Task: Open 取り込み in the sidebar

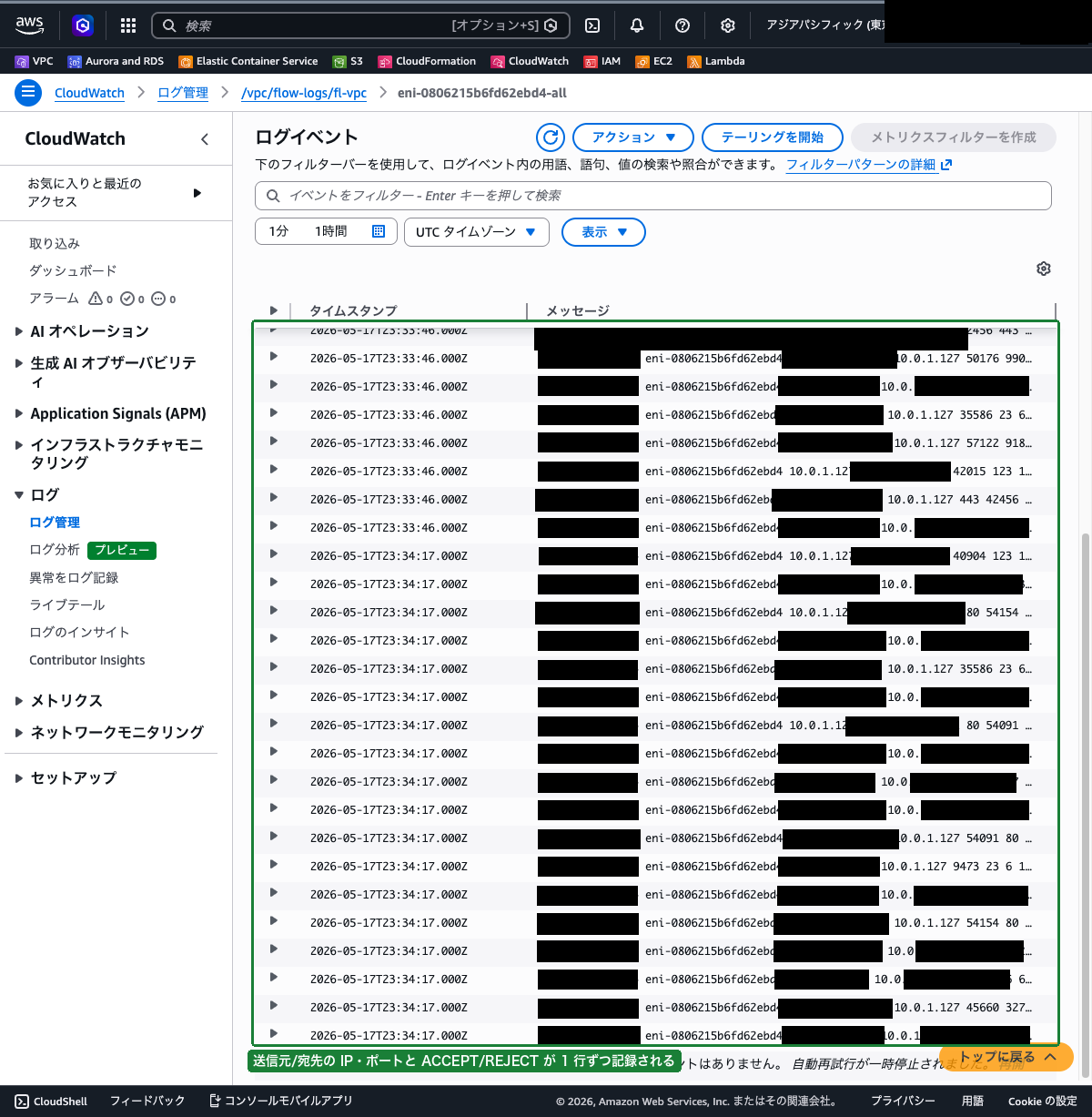Action: point(55,244)
